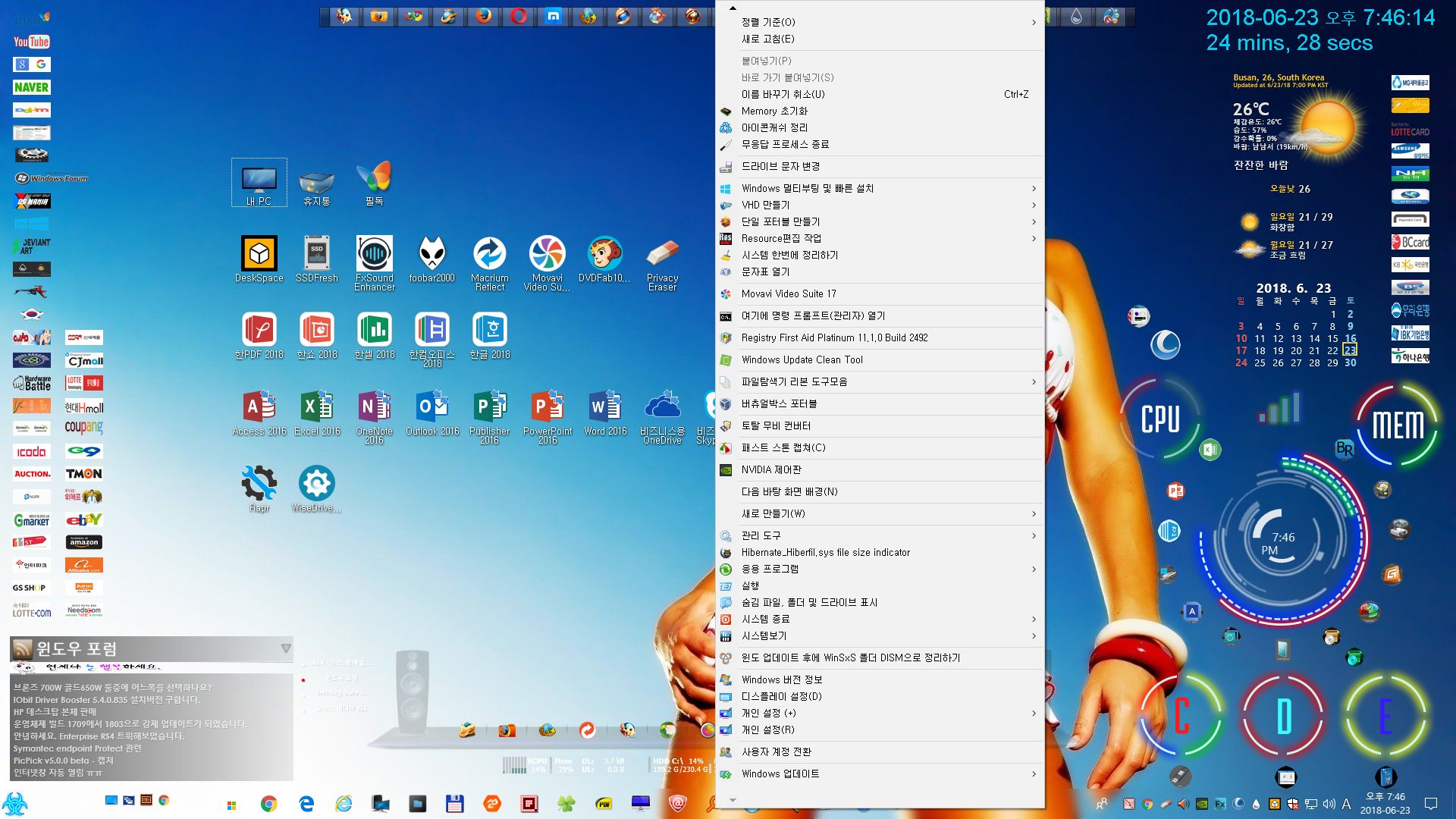Open Microsoft Edge from the taskbar
The height and width of the screenshot is (819, 1456).
pos(306,804)
